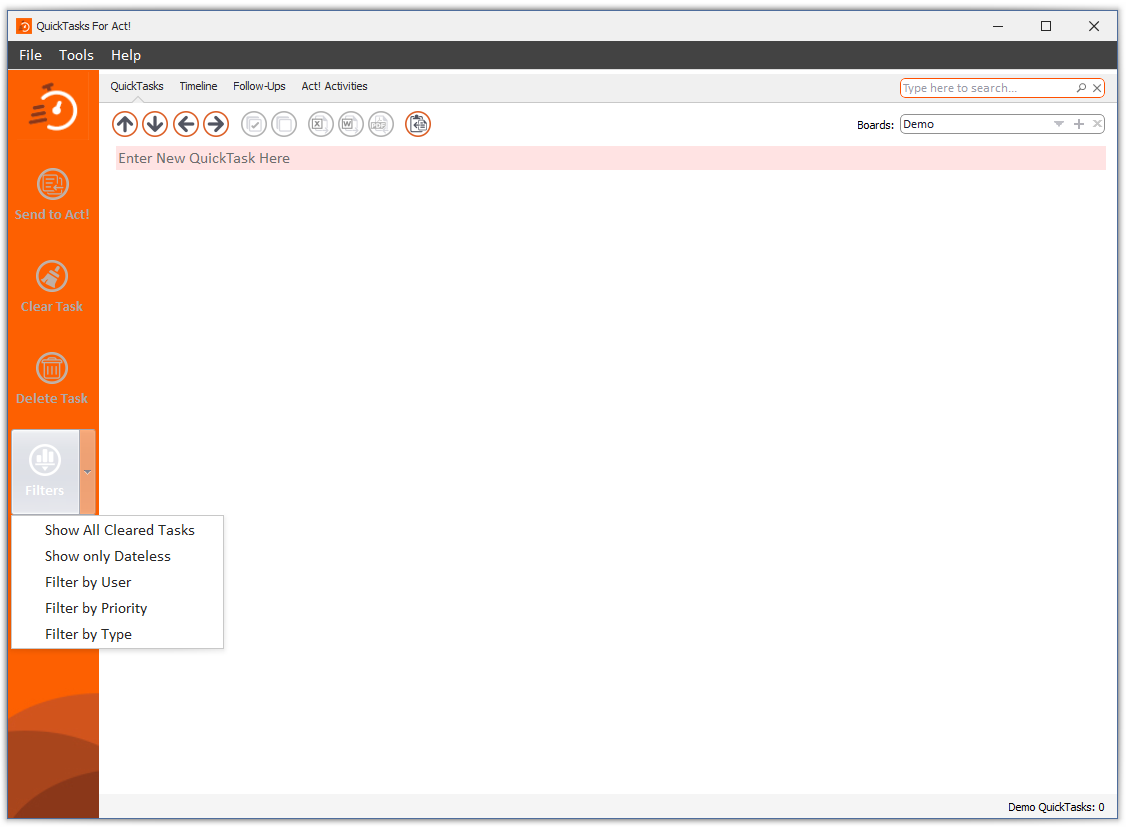1128x829 pixels.
Task: Click the Filters sidebar button
Action: point(45,471)
